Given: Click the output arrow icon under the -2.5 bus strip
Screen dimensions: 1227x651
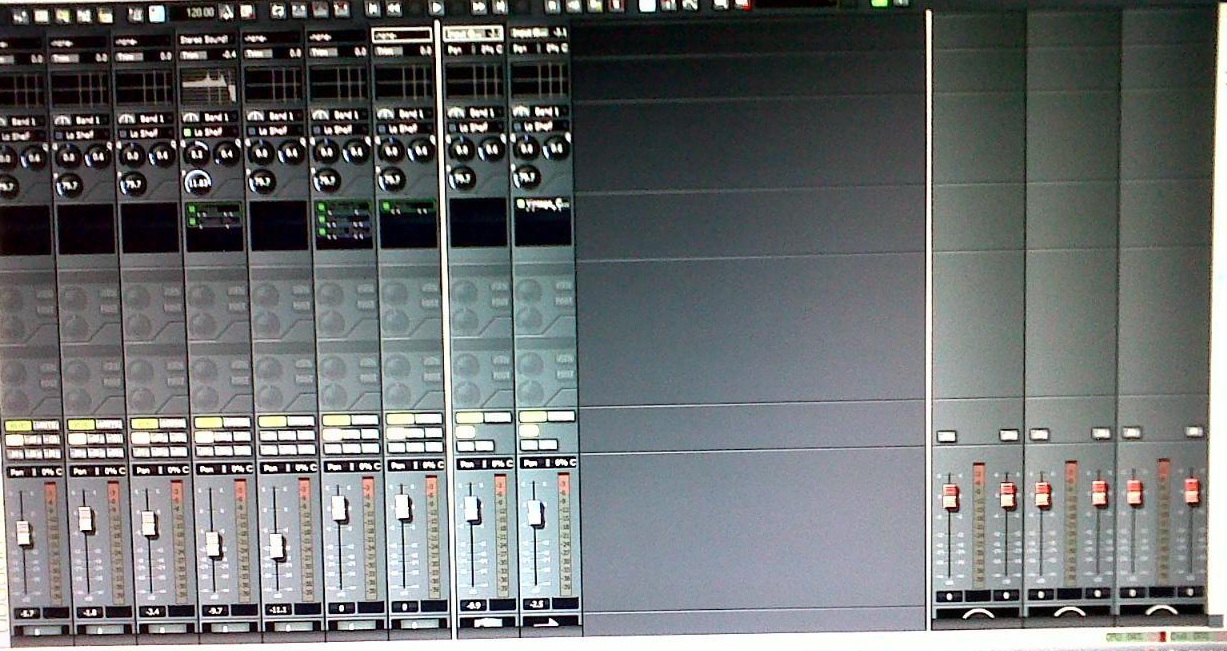Looking at the screenshot, I should (x=548, y=621).
